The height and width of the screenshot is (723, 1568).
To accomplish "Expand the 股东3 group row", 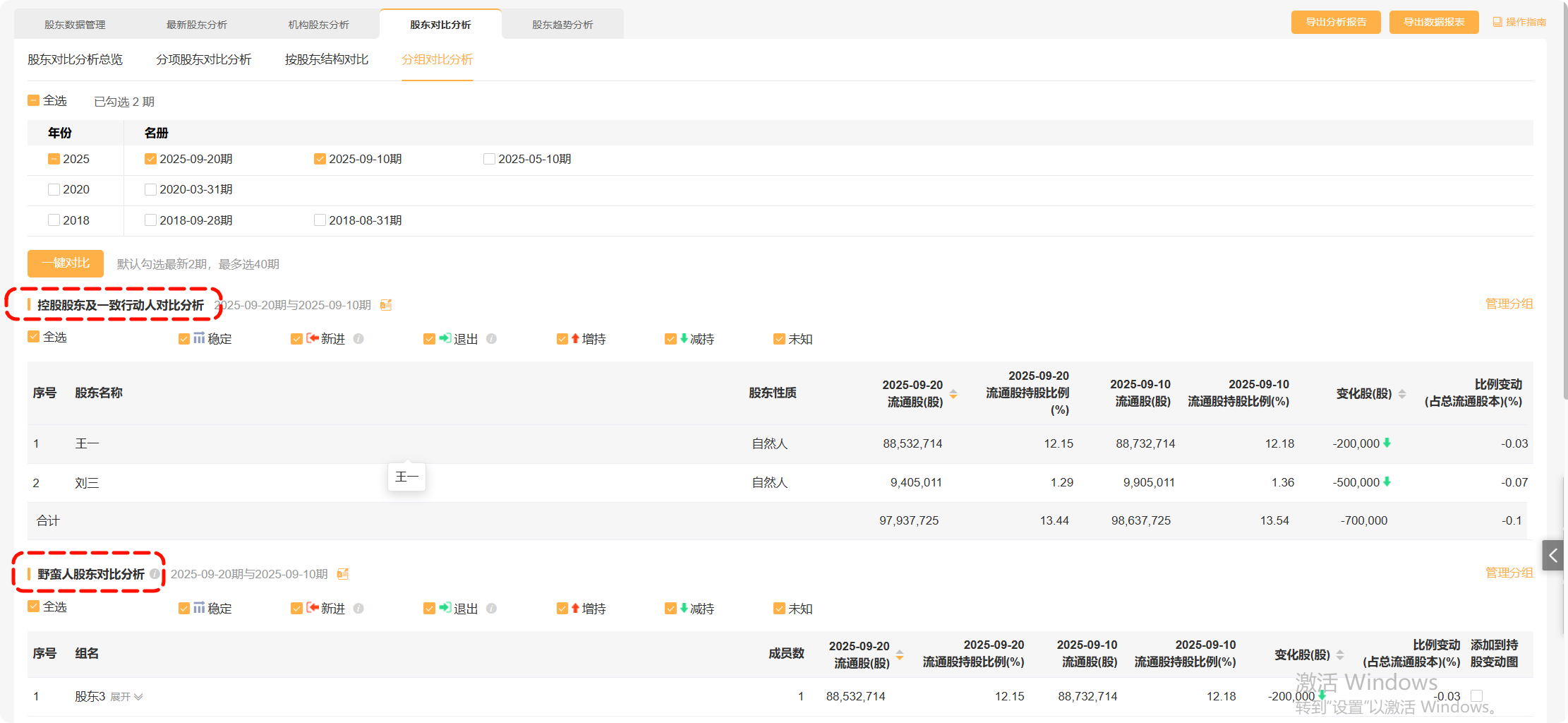I will (127, 697).
